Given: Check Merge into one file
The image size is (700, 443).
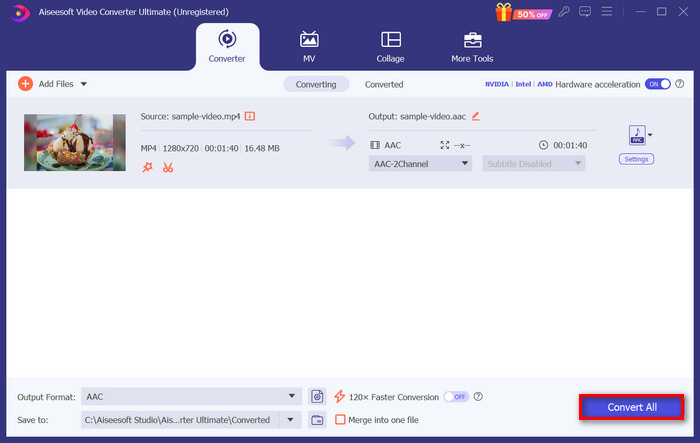Looking at the screenshot, I should coord(340,420).
